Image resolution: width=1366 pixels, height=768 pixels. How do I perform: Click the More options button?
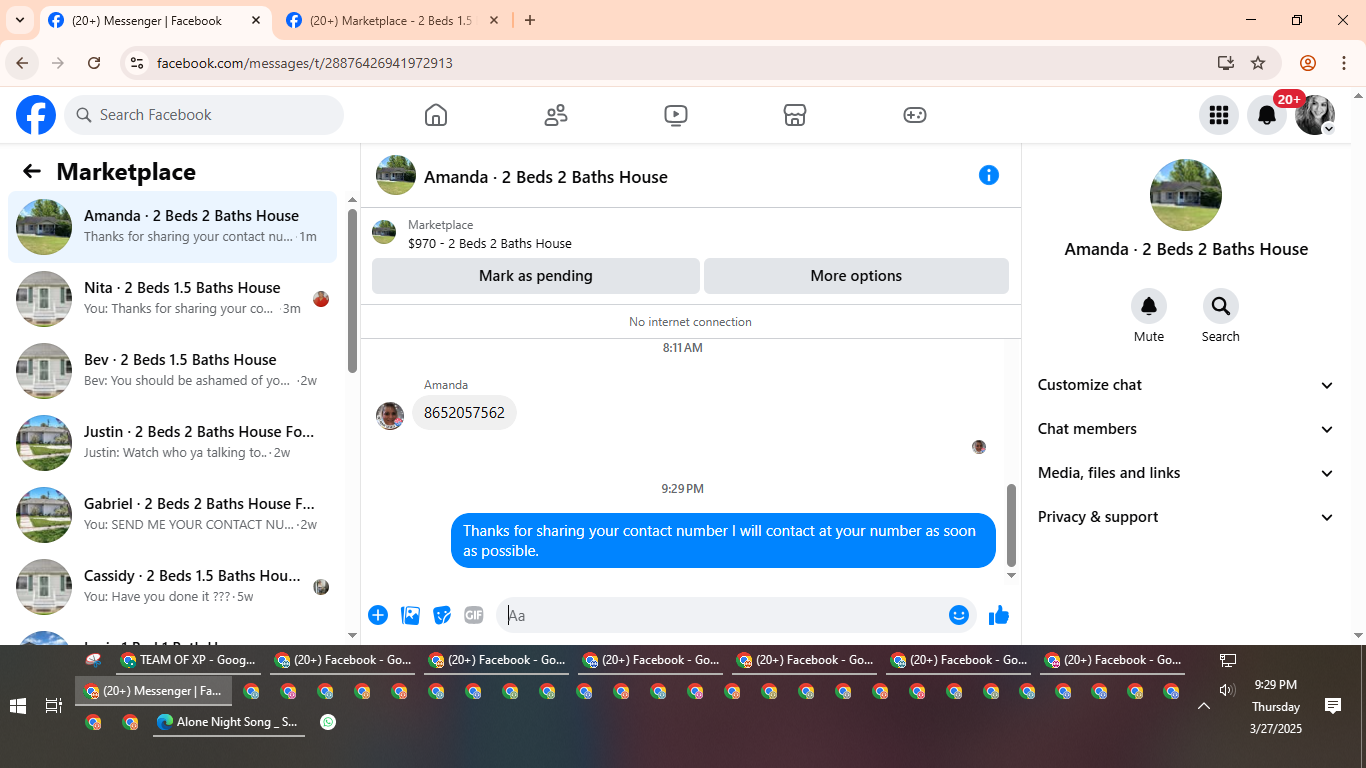(x=856, y=276)
